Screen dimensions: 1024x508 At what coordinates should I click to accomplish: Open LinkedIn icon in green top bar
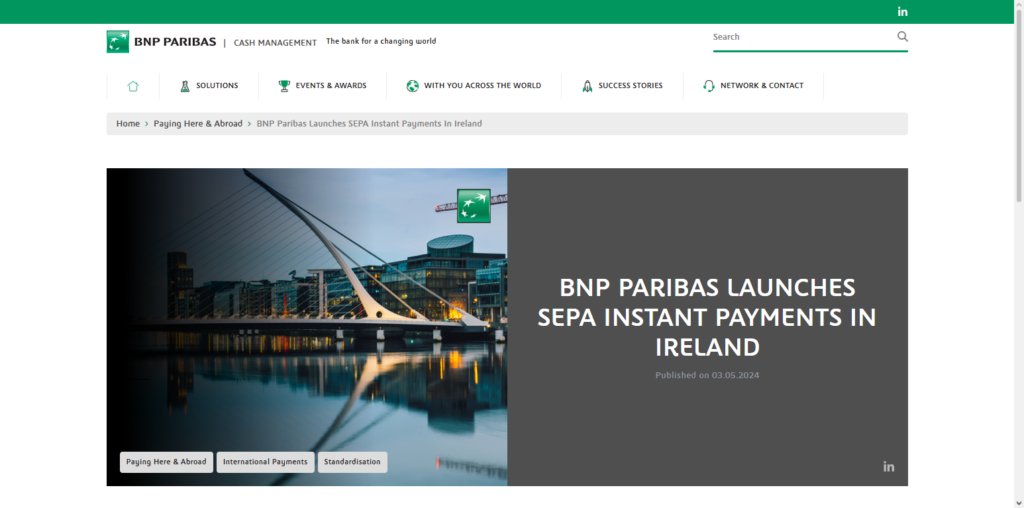[903, 12]
